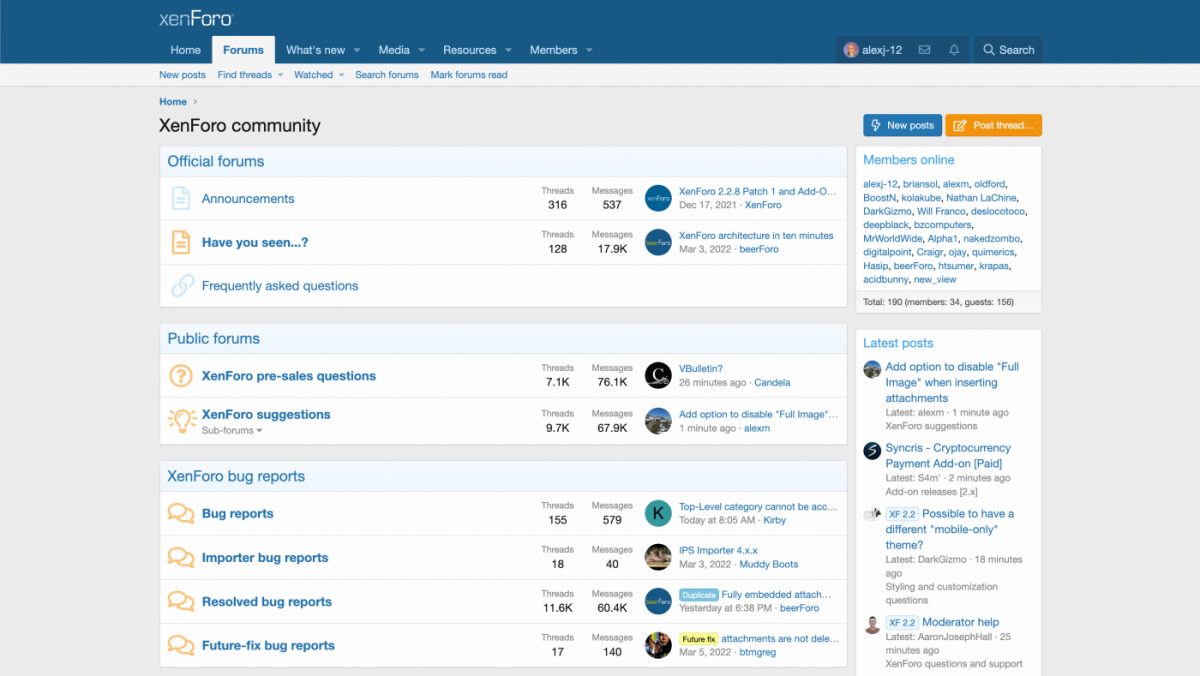Open Syncris Cryptocurrency Payment Add-on post
This screenshot has width=1200, height=676.
(x=948, y=456)
